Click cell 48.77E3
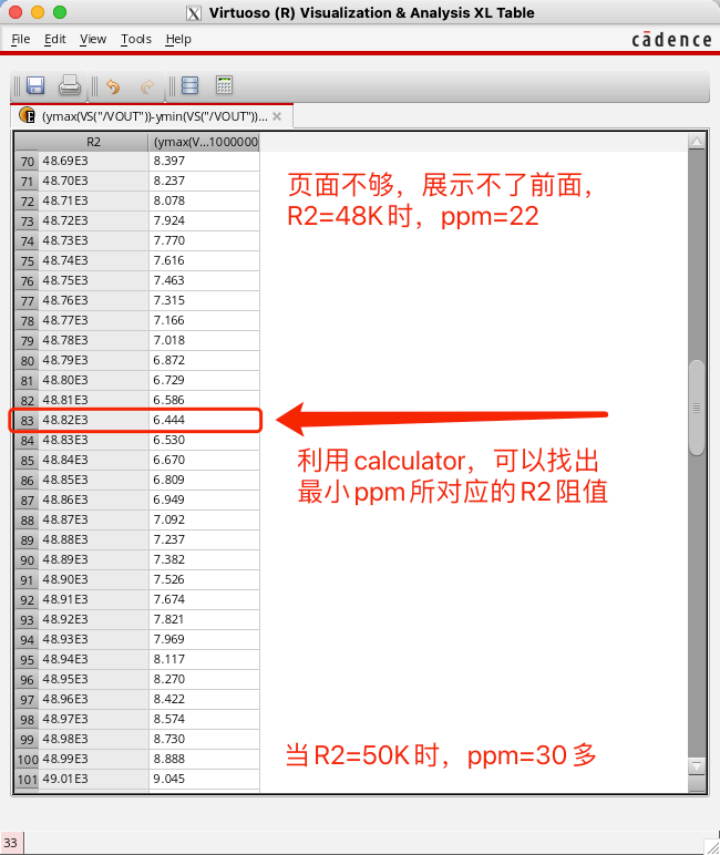720x855 pixels. point(93,320)
